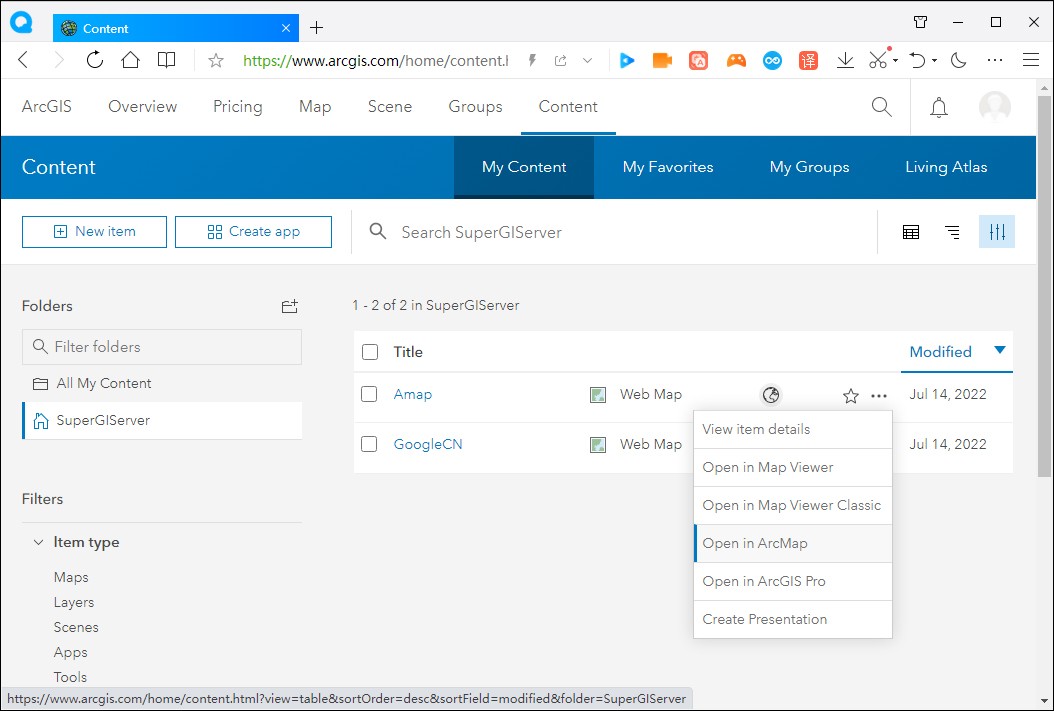The height and width of the screenshot is (711, 1054).
Task: Open the notifications bell
Action: 938,107
